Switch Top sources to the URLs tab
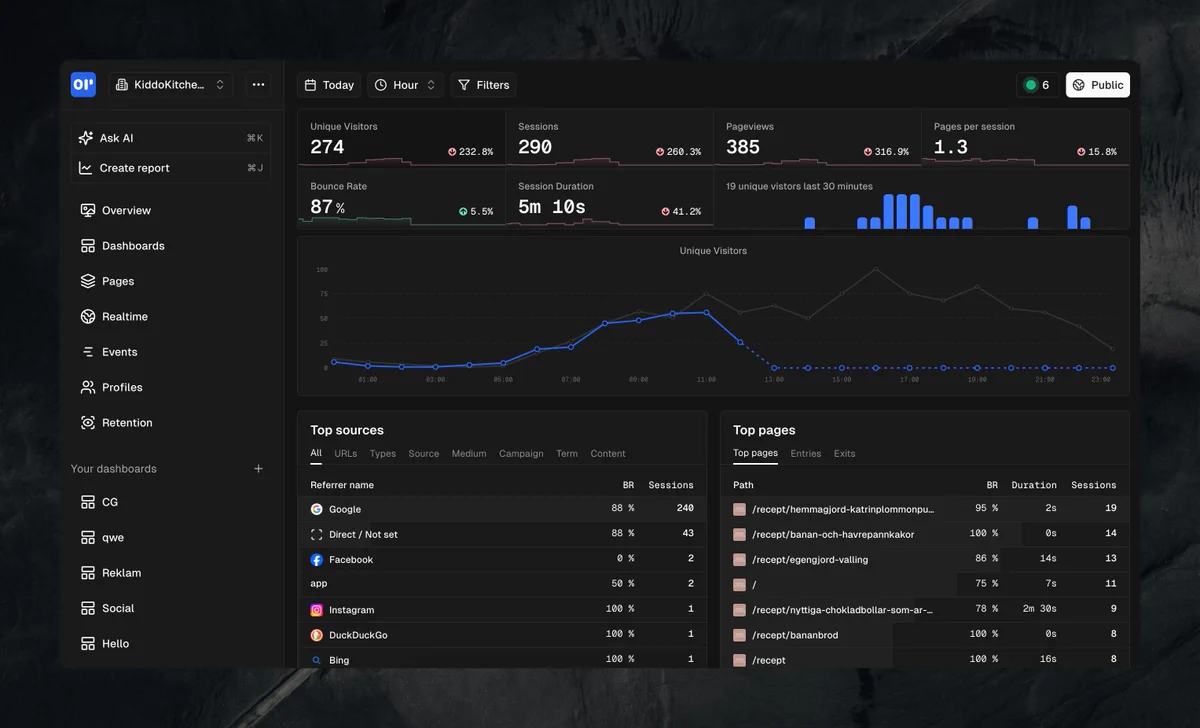Image resolution: width=1200 pixels, height=728 pixels. [x=345, y=454]
